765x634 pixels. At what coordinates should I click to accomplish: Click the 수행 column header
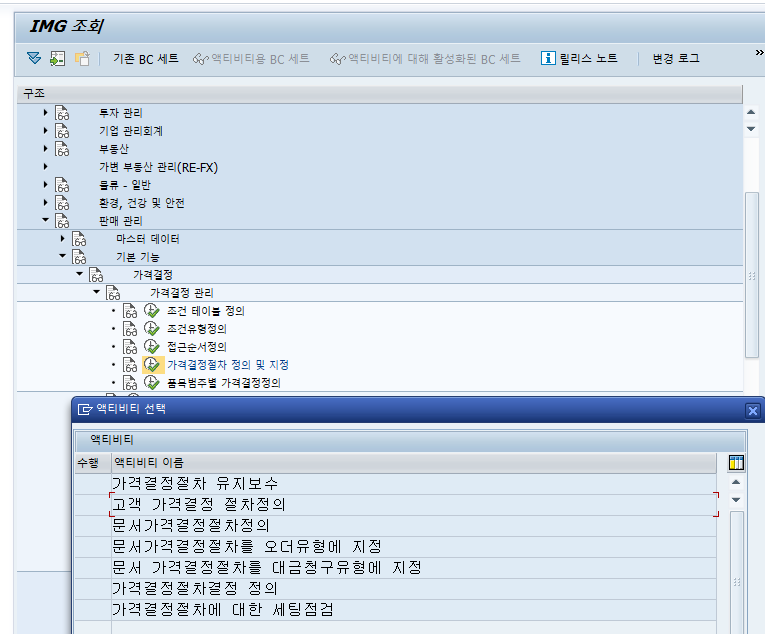pos(93,462)
